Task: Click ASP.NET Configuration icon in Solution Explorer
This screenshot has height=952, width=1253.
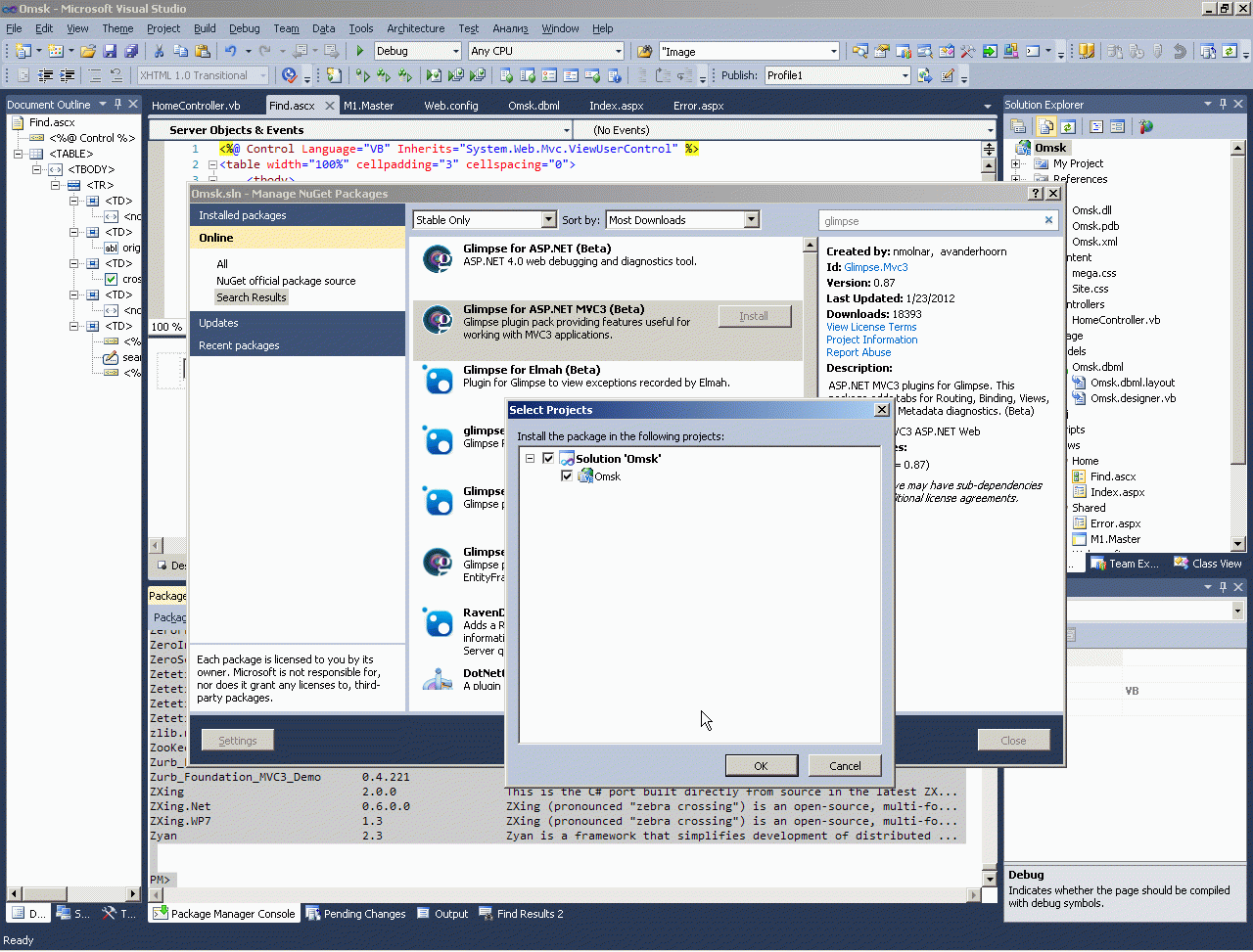Action: point(1146,126)
